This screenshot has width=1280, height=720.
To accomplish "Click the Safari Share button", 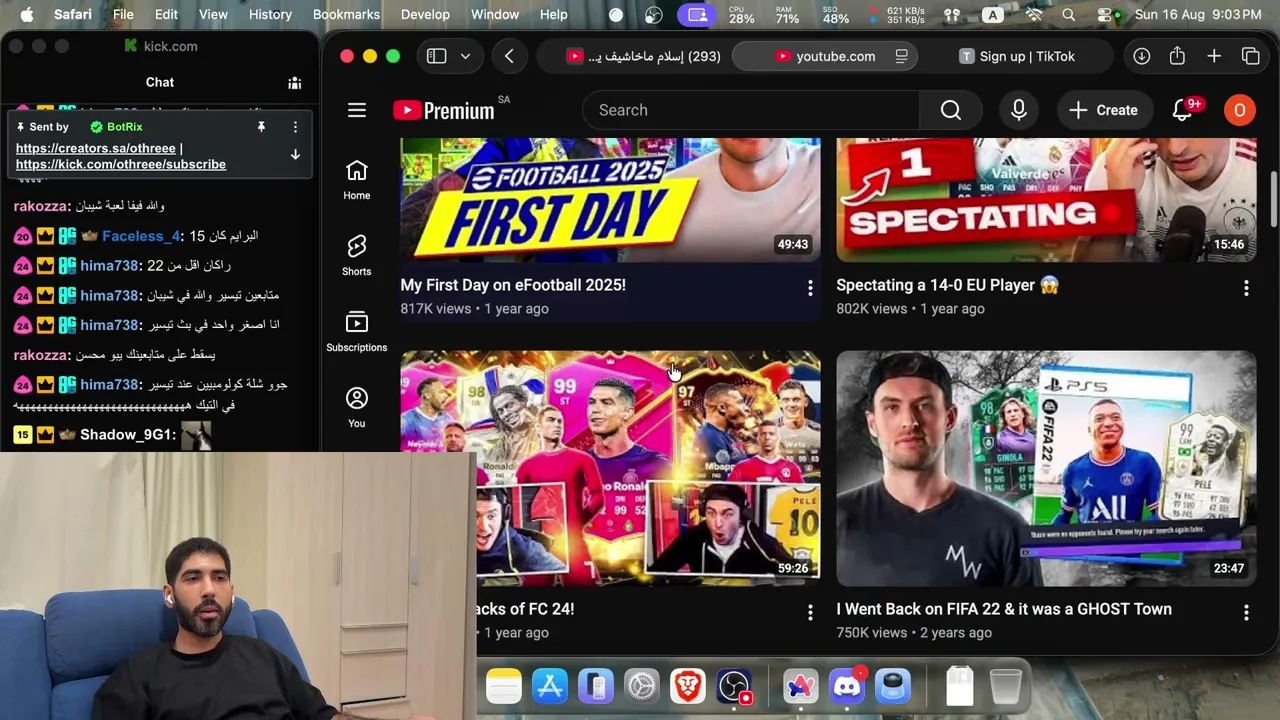I will [x=1177, y=56].
